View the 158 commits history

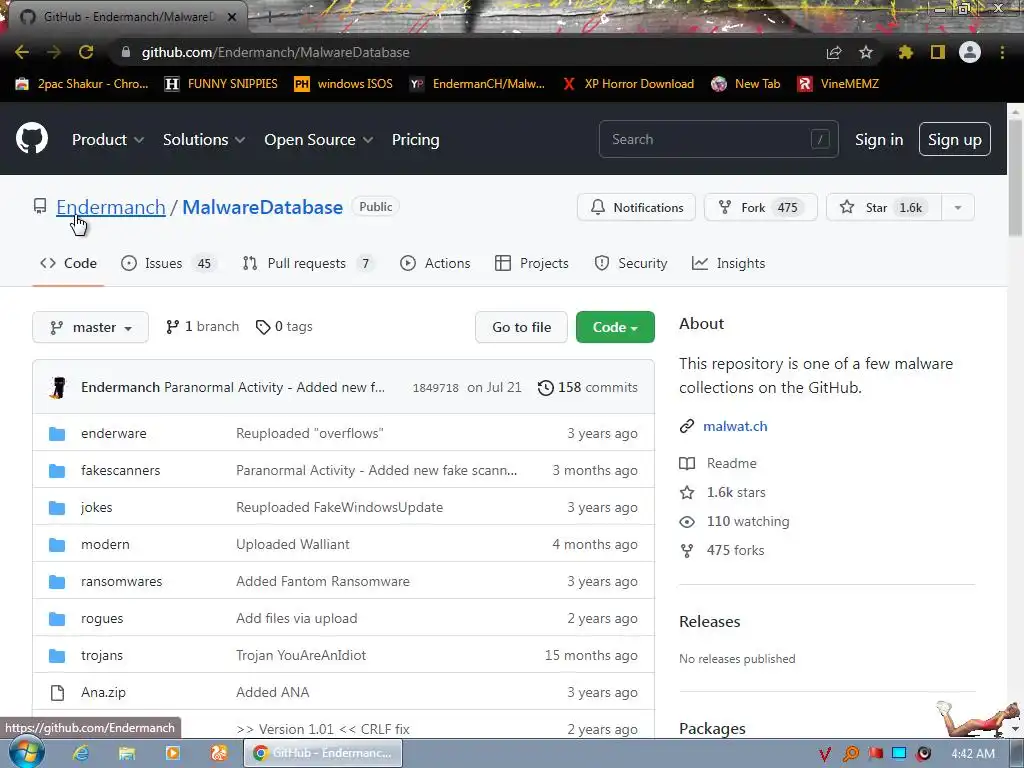[588, 387]
